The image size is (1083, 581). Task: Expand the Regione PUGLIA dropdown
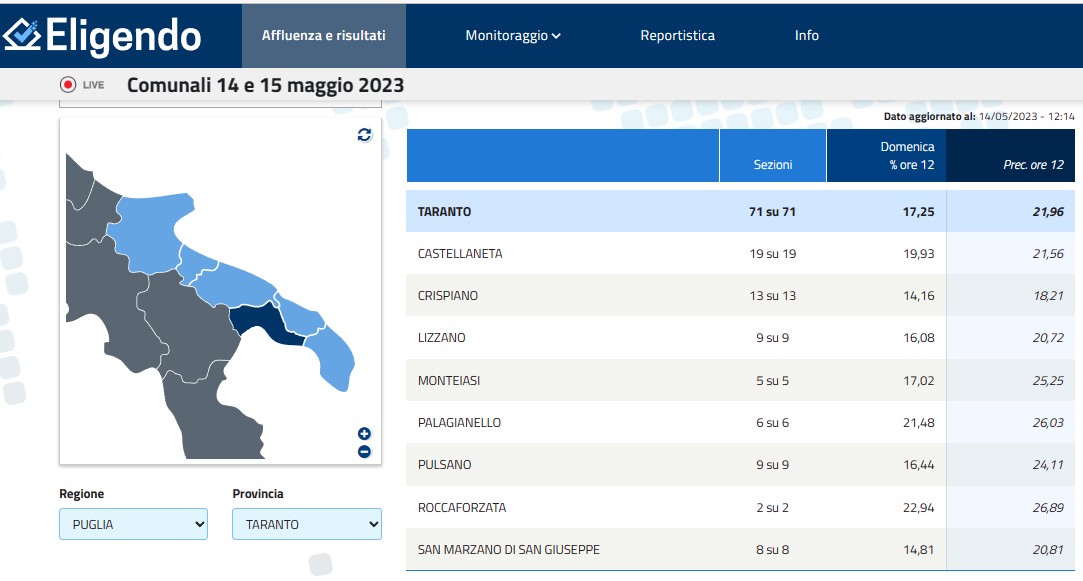[x=133, y=524]
